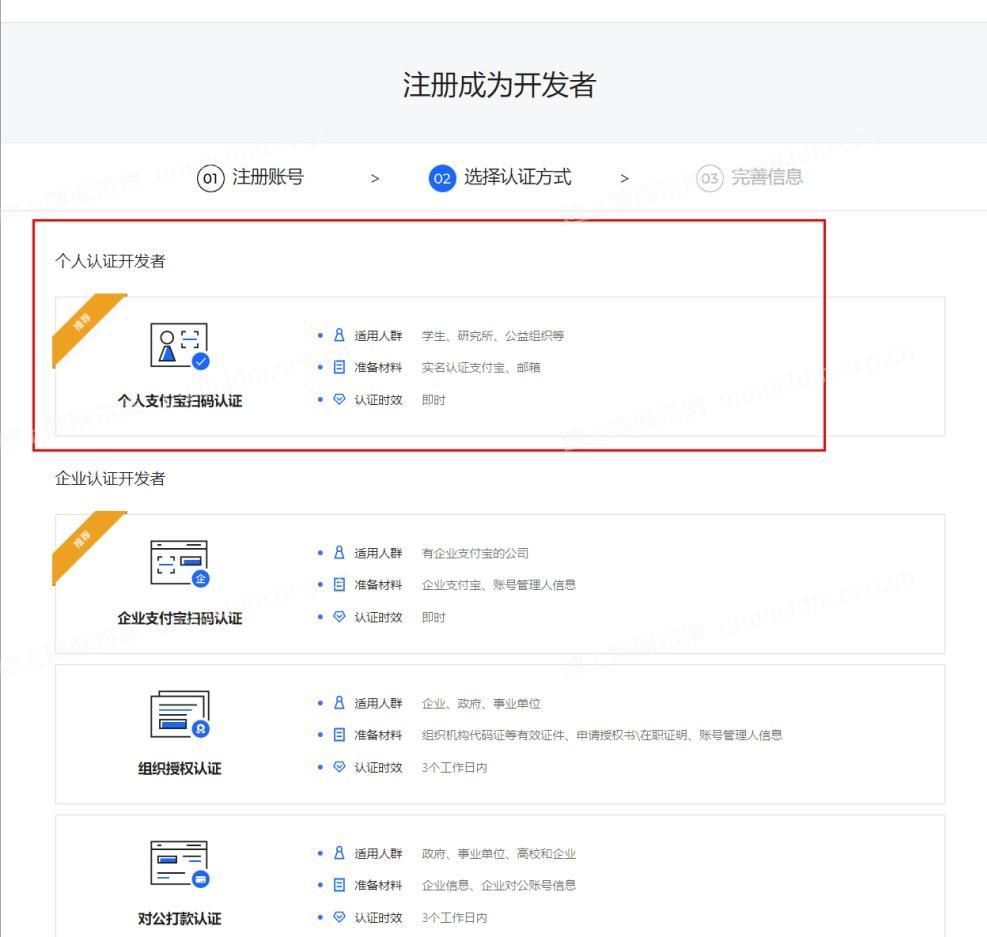
Task: Click the 企业认证开发者 section heading
Action: click(110, 479)
